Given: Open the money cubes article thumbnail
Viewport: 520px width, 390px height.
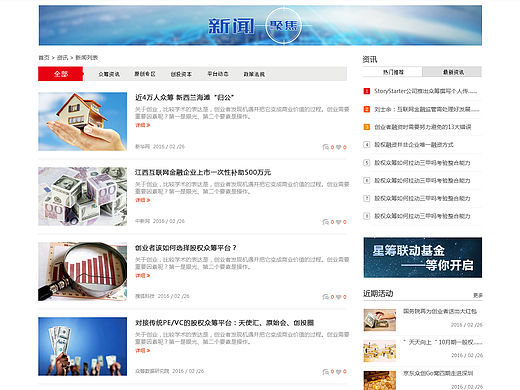Looking at the screenshot, I should pyautogui.click(x=82, y=196).
